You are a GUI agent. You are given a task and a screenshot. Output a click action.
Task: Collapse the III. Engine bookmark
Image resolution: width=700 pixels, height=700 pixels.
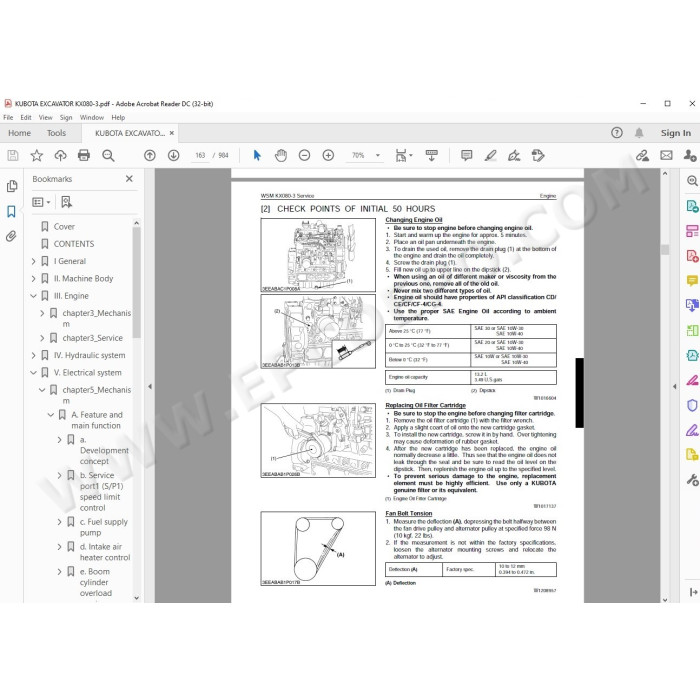point(33,296)
